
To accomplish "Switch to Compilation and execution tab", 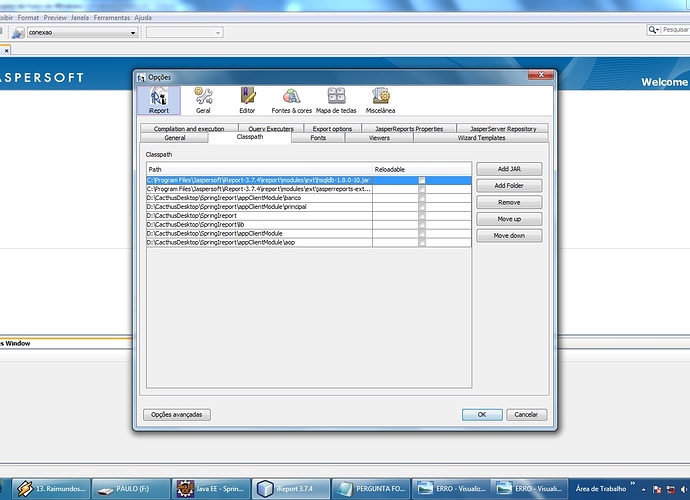I will 189,129.
